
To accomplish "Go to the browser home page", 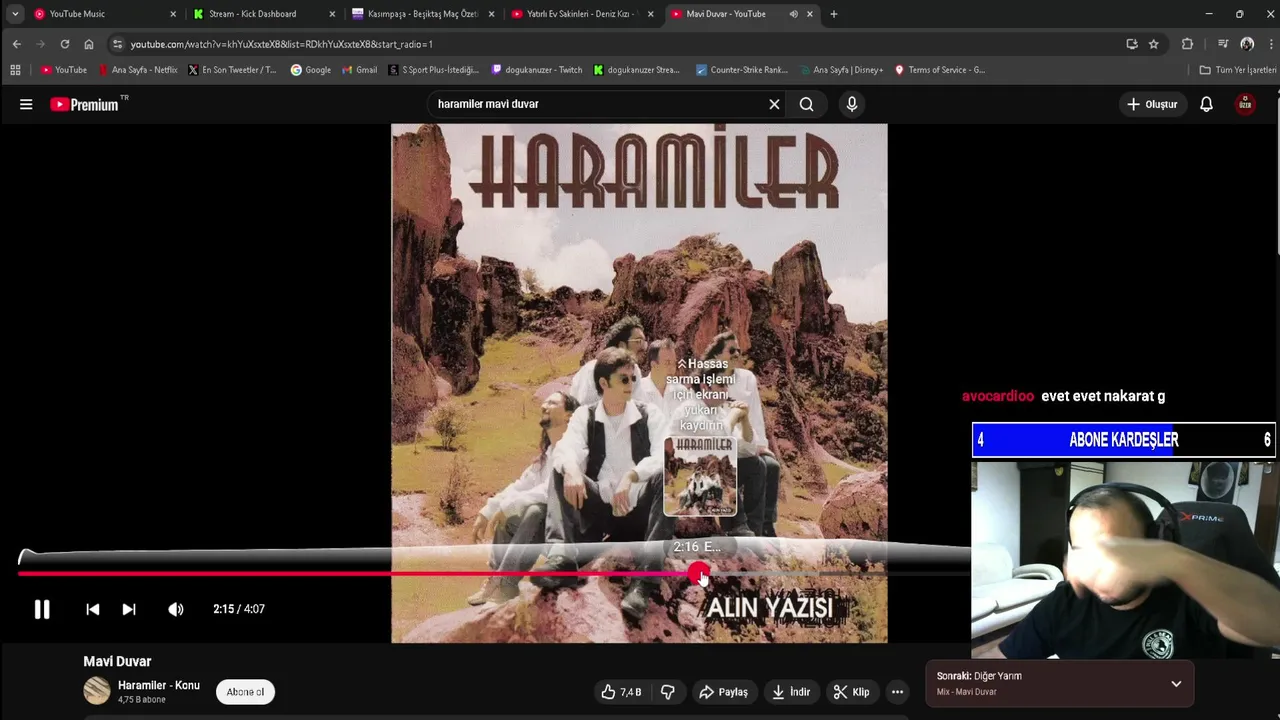I will (x=89, y=44).
